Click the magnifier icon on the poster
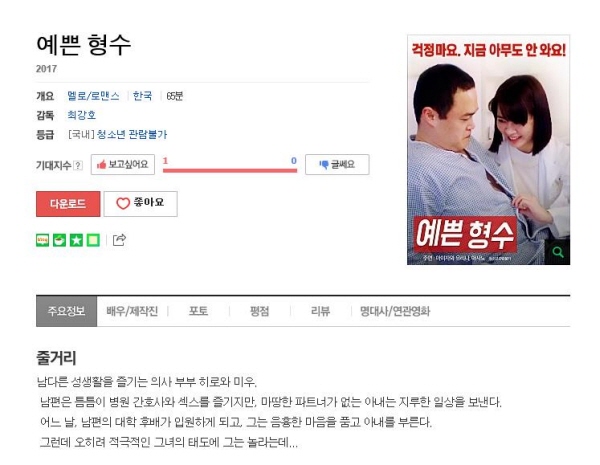 pyautogui.click(x=558, y=252)
